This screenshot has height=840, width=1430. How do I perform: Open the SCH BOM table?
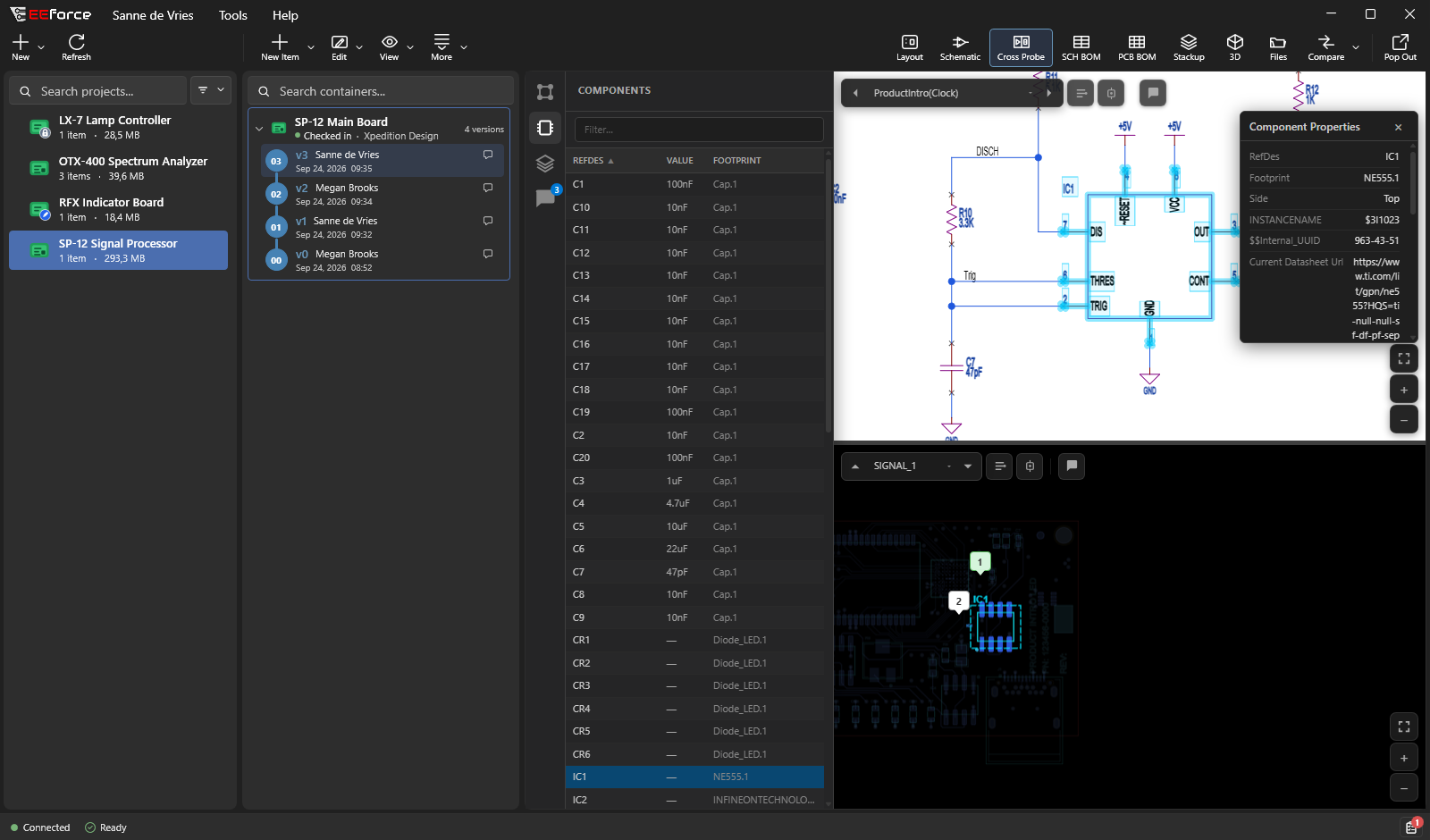click(1081, 47)
